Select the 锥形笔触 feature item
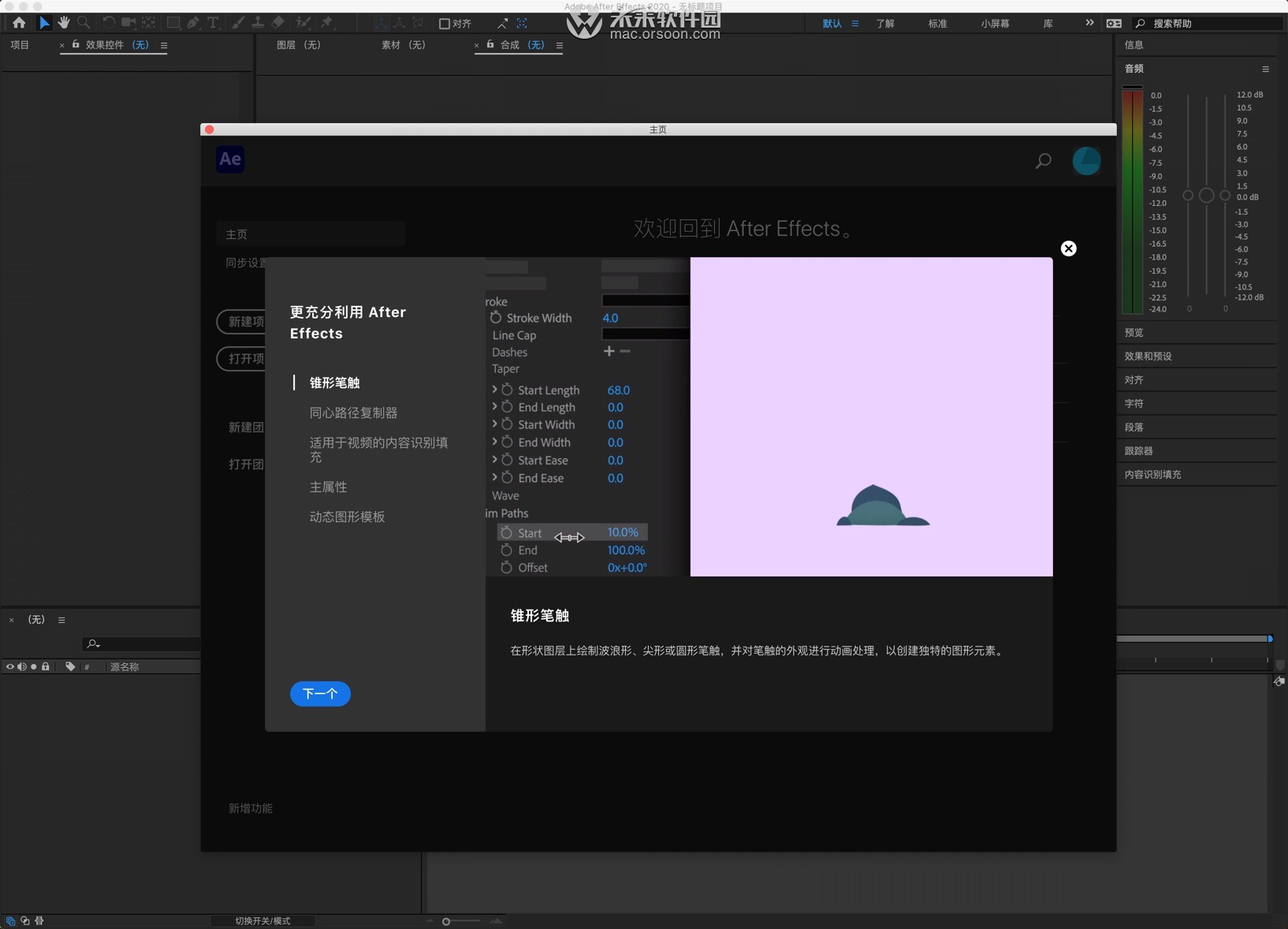This screenshot has height=929, width=1288. point(334,382)
